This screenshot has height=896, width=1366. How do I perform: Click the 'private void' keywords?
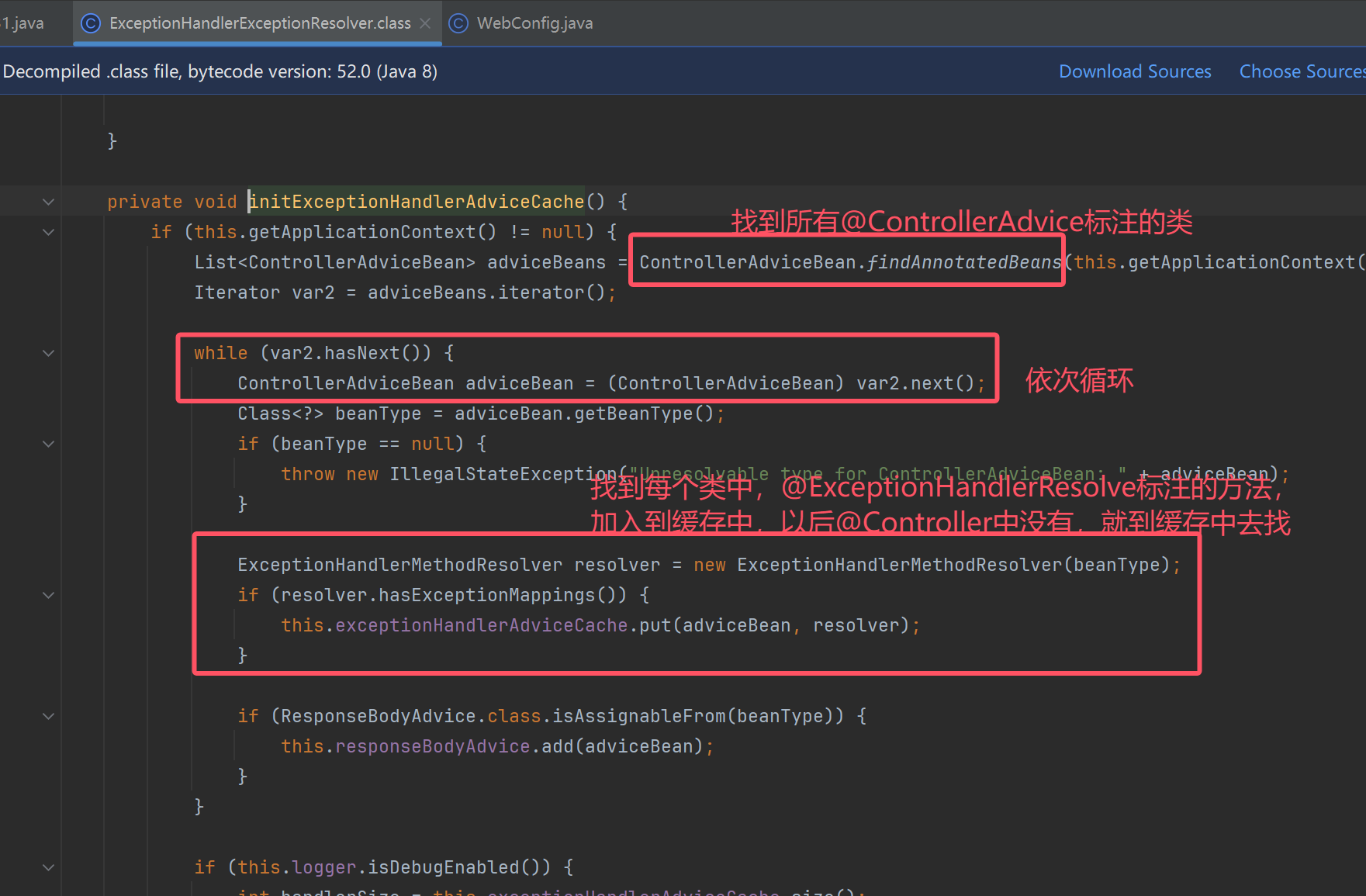172,202
